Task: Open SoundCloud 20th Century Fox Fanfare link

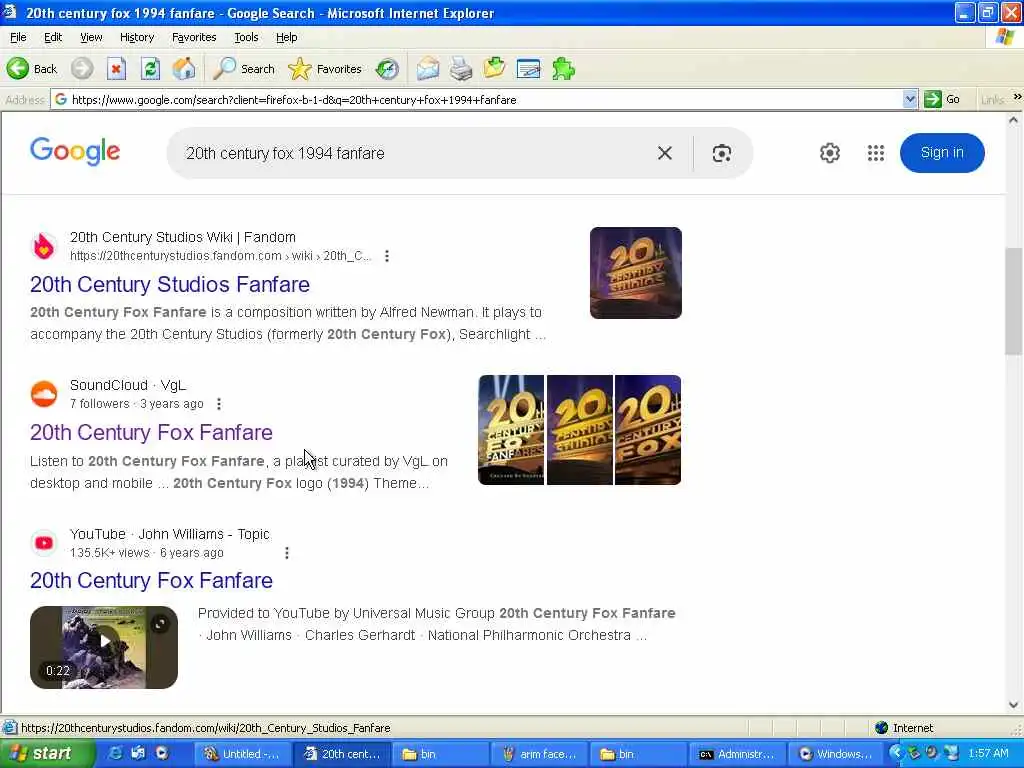Action: click(151, 433)
